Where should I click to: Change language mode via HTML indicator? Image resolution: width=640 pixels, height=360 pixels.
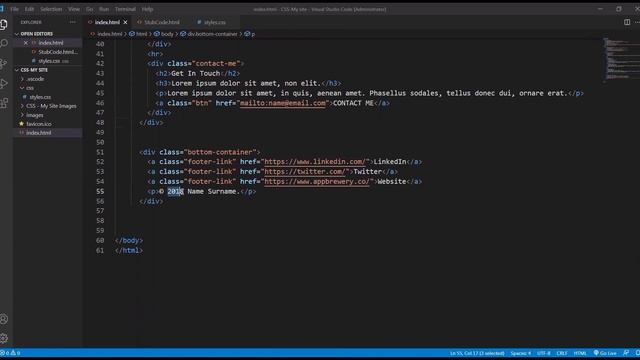[580, 353]
